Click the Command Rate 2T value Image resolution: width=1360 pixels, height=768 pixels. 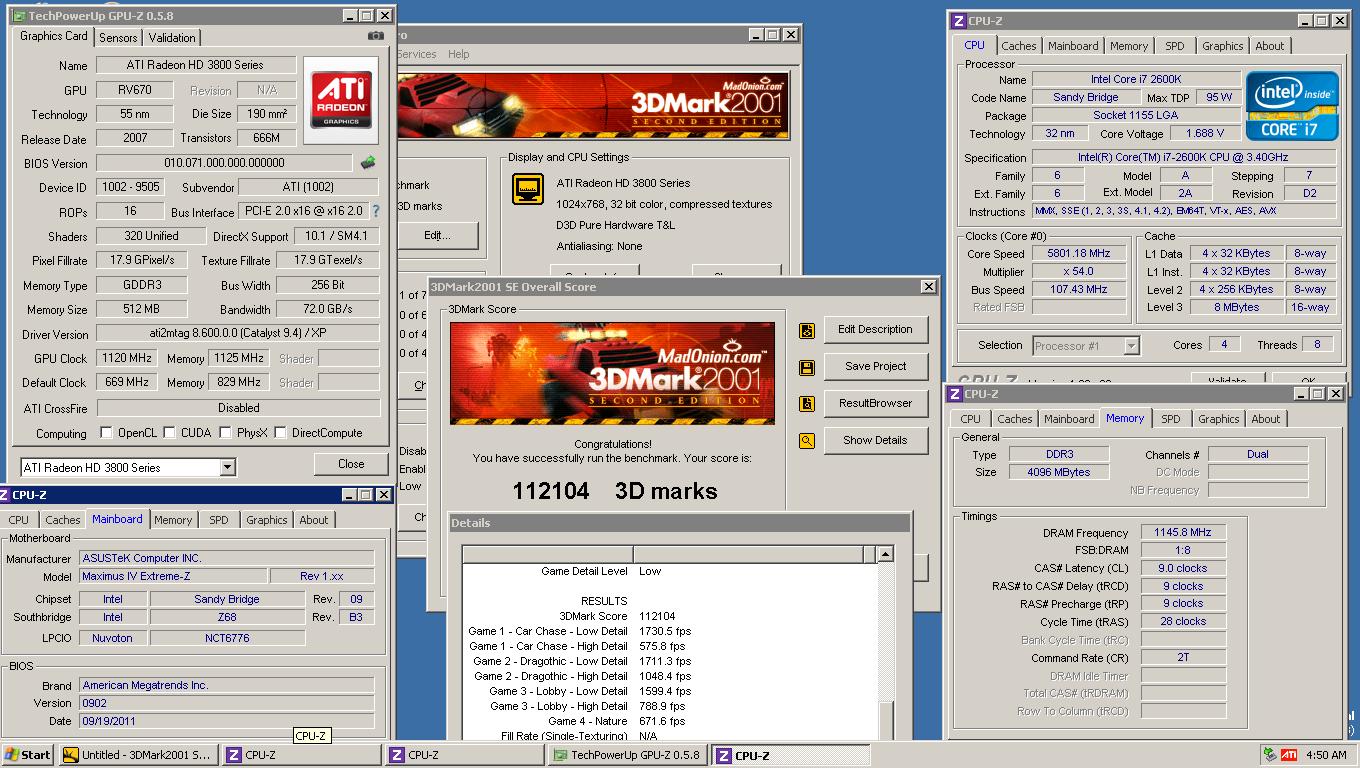coord(1181,658)
